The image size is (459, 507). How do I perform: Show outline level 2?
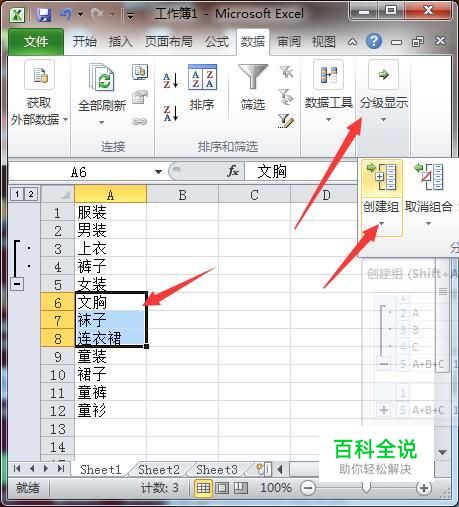pos(31,194)
